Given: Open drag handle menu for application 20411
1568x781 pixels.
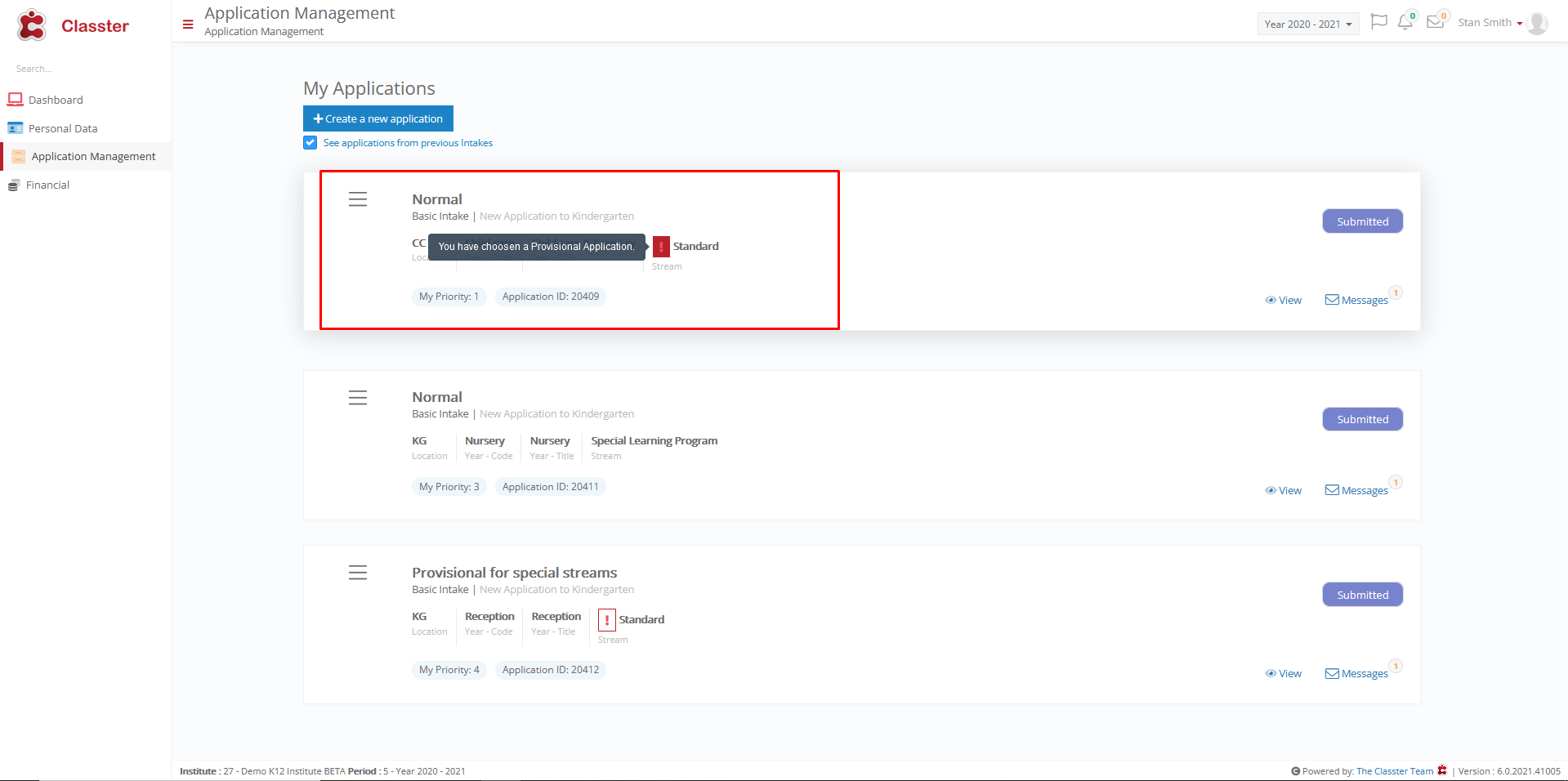Looking at the screenshot, I should [358, 398].
